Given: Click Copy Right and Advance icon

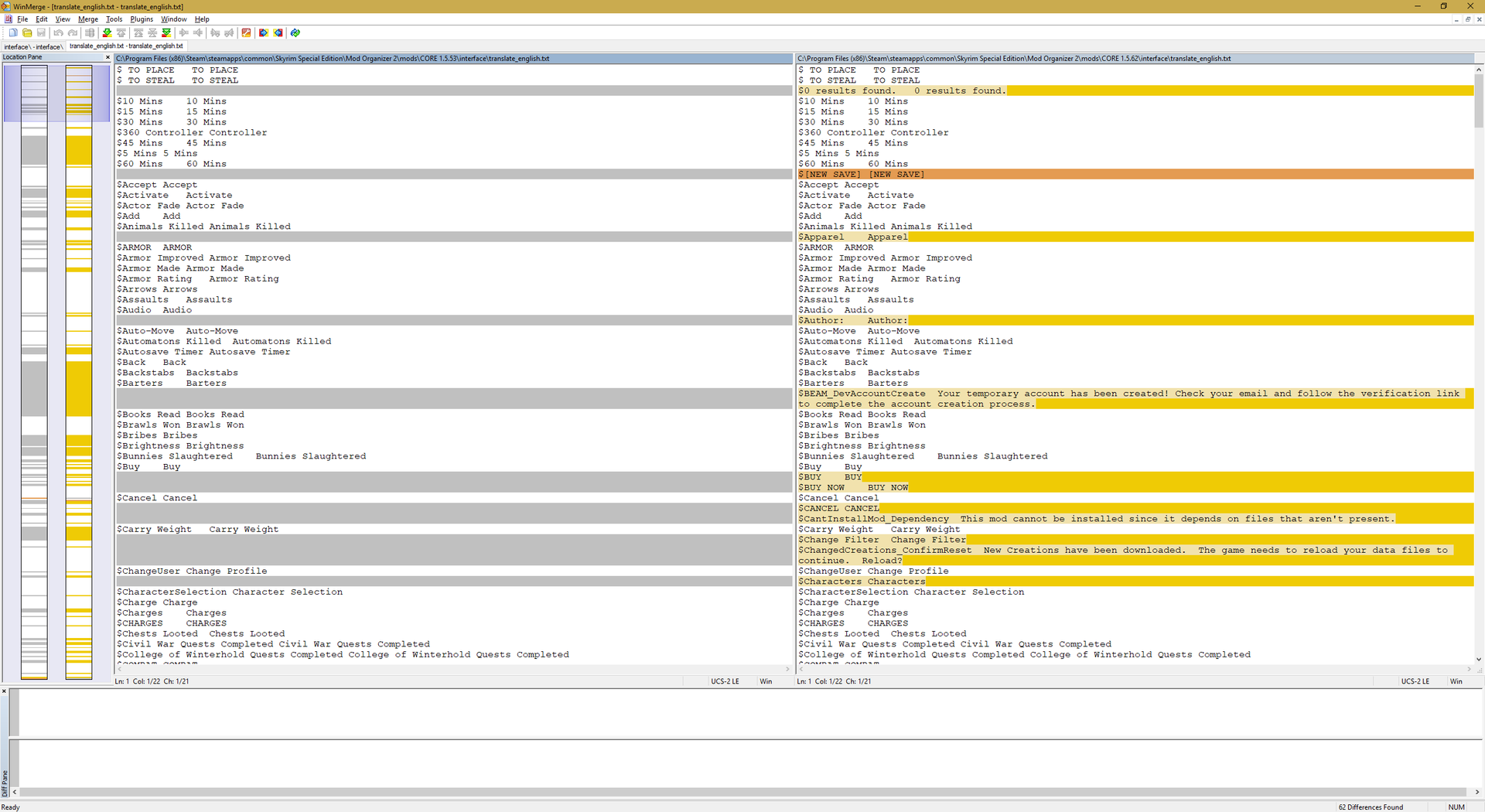Looking at the screenshot, I should pyautogui.click(x=215, y=32).
